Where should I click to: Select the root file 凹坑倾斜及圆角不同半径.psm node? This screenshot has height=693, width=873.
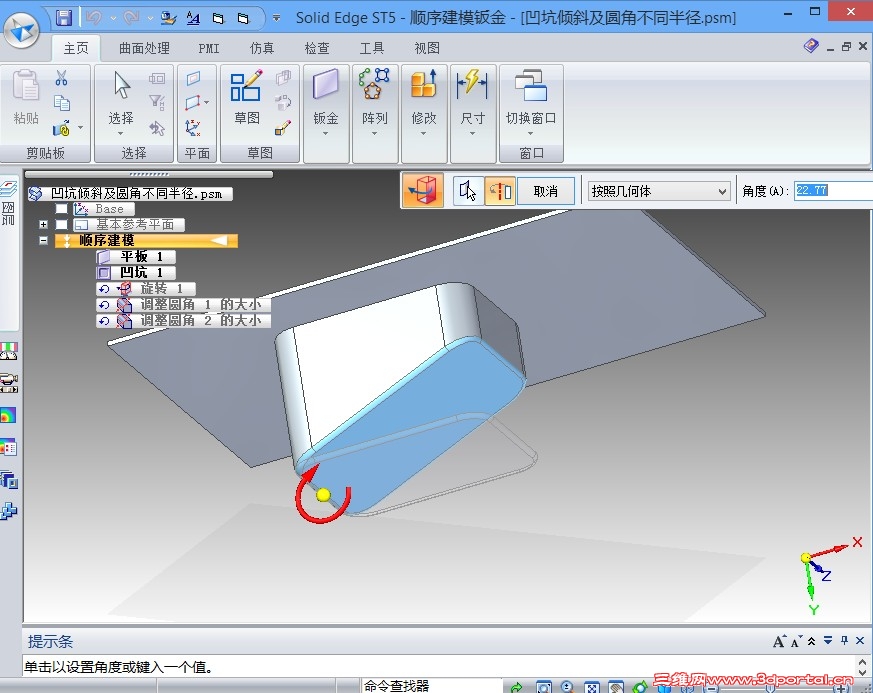(130, 193)
